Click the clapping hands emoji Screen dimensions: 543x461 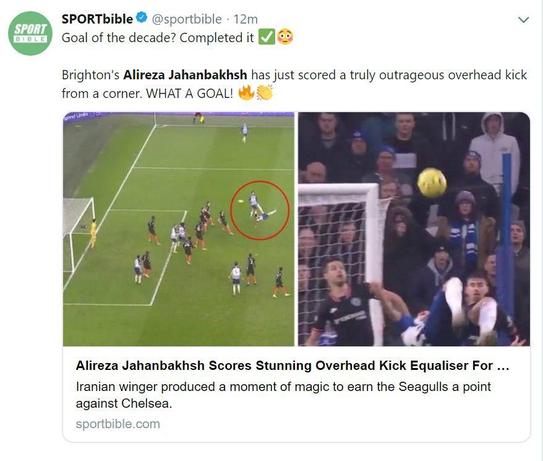coord(264,93)
